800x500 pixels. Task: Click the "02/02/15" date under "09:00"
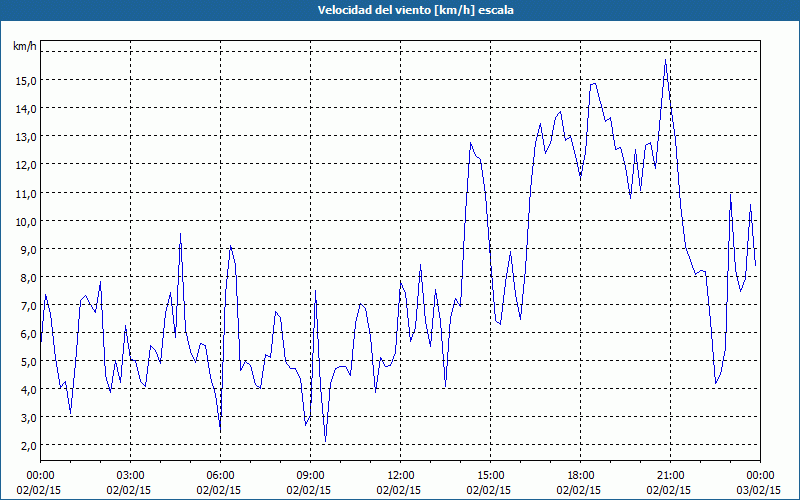309,490
